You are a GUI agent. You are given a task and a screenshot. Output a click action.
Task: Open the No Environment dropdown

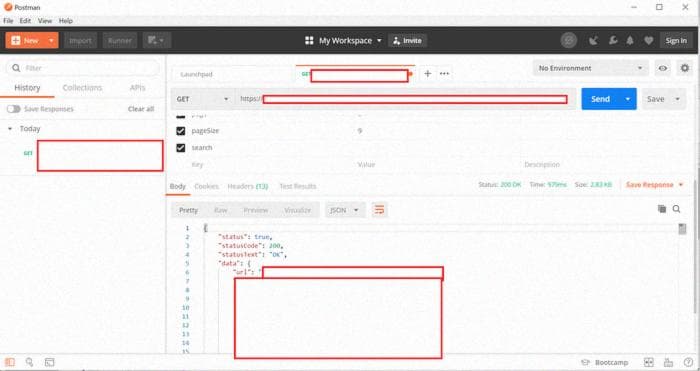point(591,68)
